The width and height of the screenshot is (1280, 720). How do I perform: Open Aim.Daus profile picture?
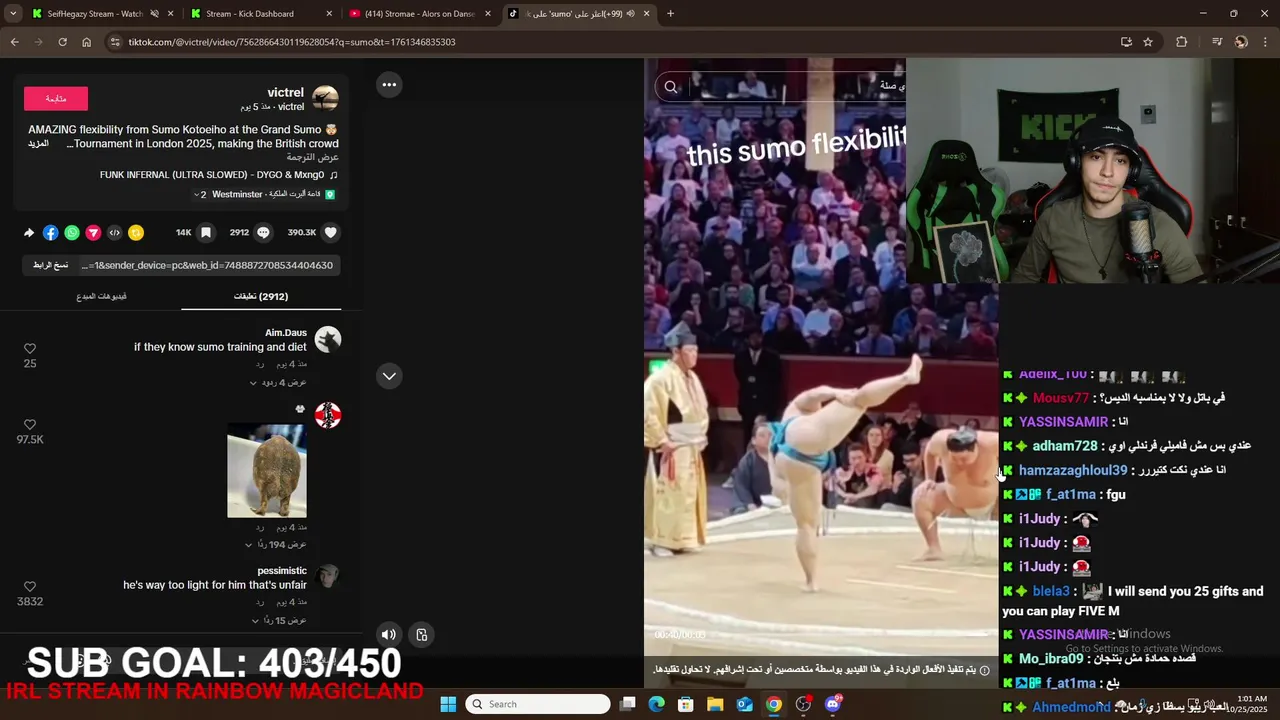point(328,339)
